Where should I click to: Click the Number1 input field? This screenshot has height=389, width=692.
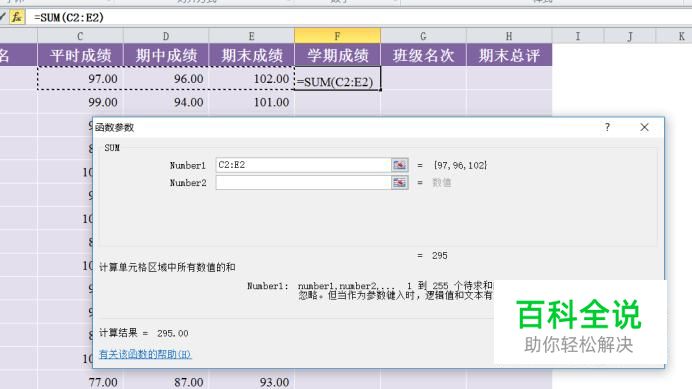click(303, 165)
